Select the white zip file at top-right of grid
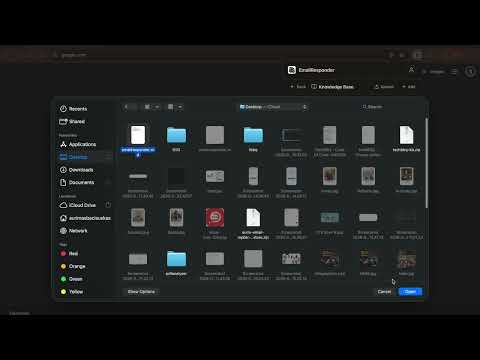 tap(406, 135)
